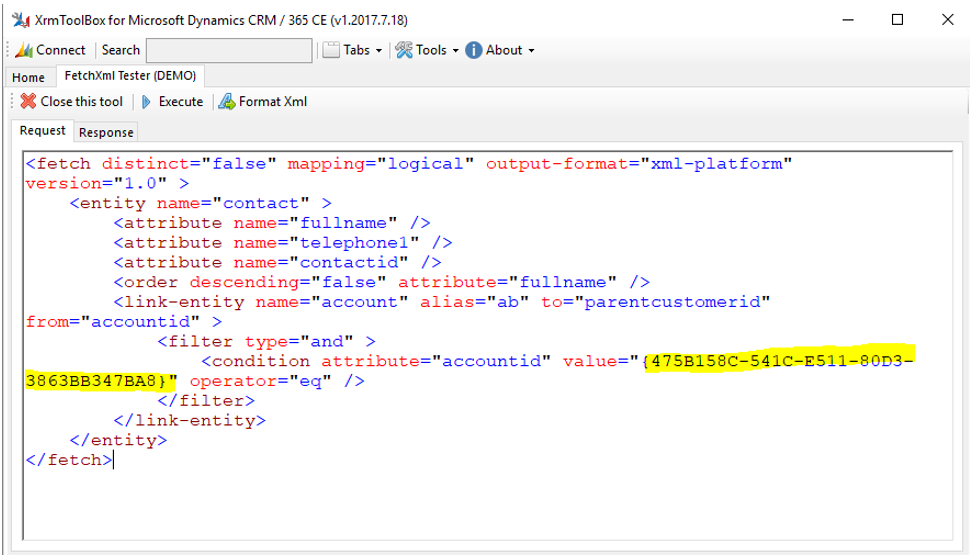Click the Tools menu label
This screenshot has height=556, width=970.
tap(431, 50)
